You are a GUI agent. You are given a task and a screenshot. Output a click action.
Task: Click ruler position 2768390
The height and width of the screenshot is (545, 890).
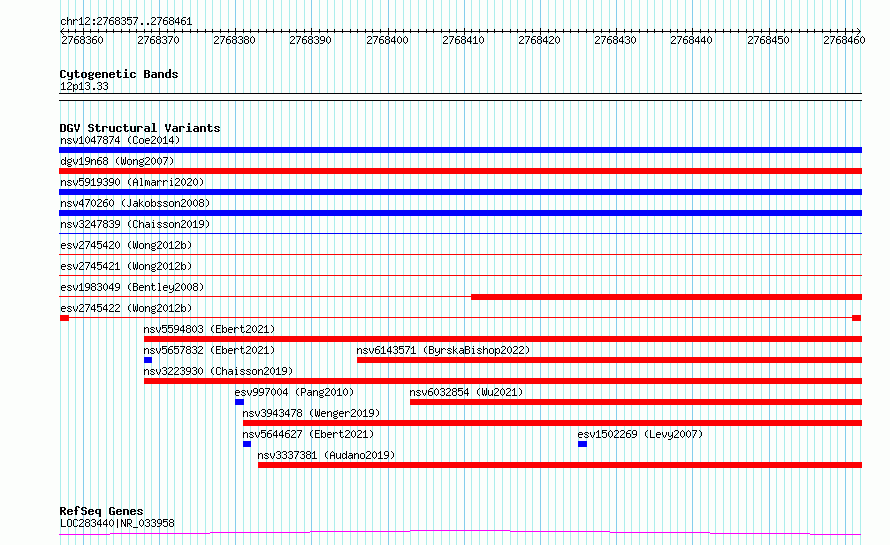tap(310, 40)
